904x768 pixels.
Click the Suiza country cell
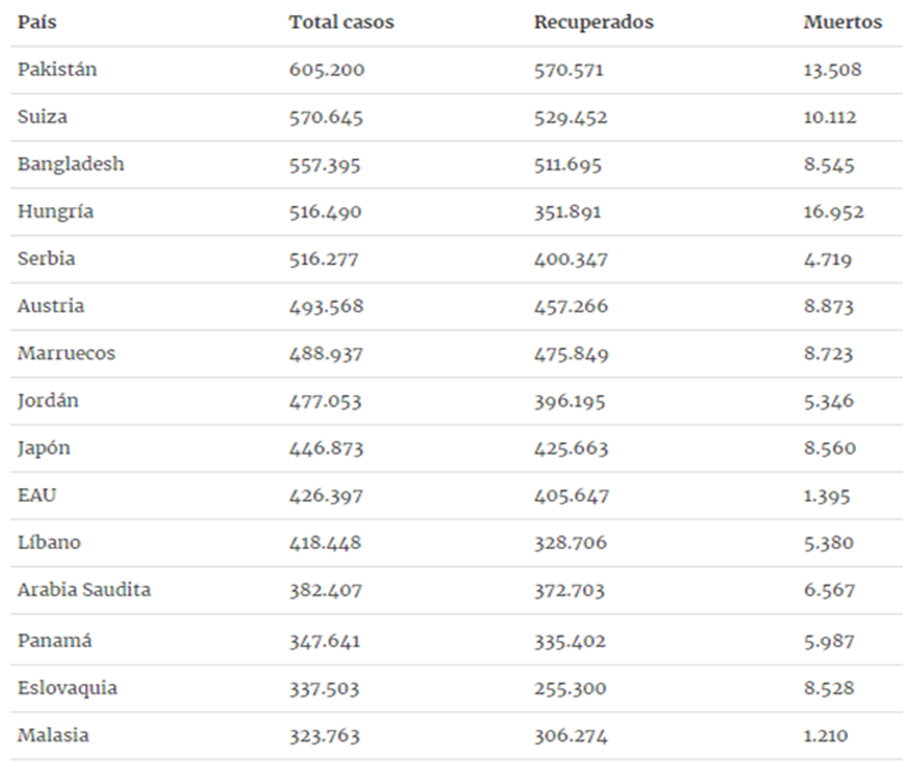(x=42, y=116)
